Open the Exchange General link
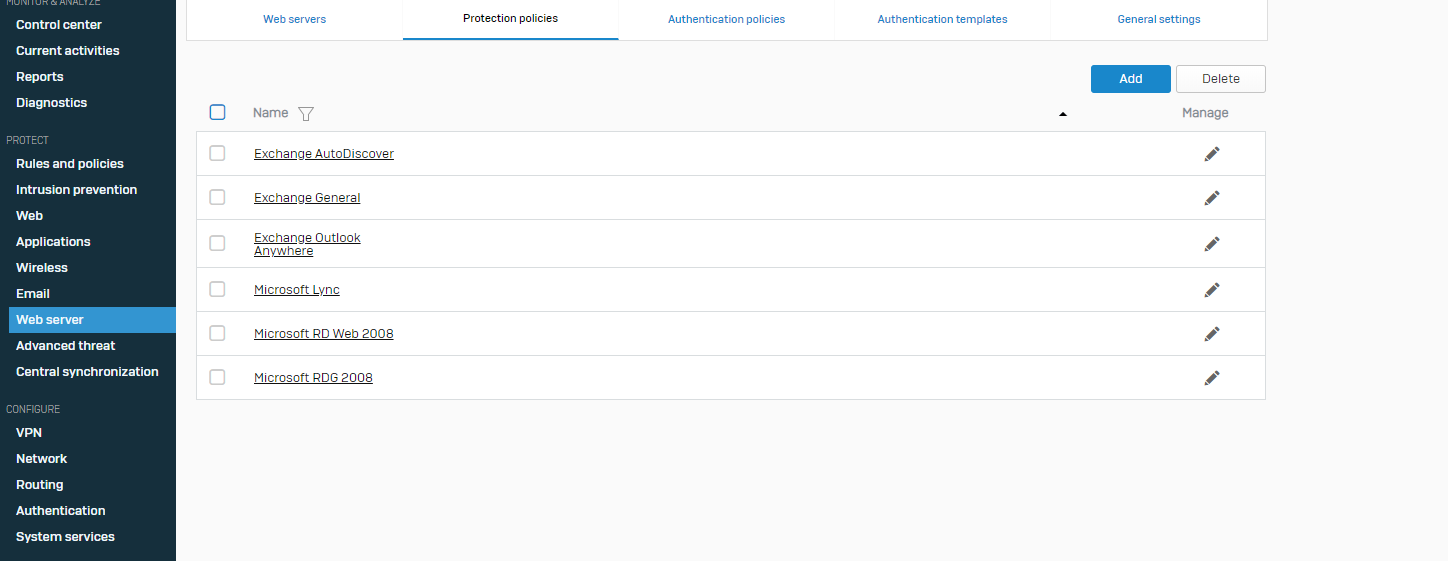The width and height of the screenshot is (1448, 561). pos(307,198)
